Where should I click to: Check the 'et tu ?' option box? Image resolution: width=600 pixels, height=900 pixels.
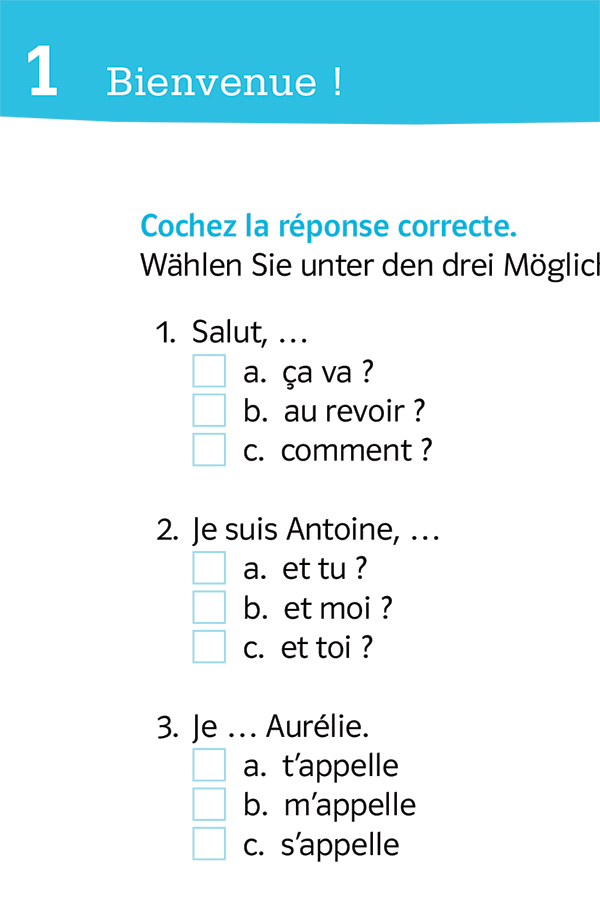pos(209,568)
